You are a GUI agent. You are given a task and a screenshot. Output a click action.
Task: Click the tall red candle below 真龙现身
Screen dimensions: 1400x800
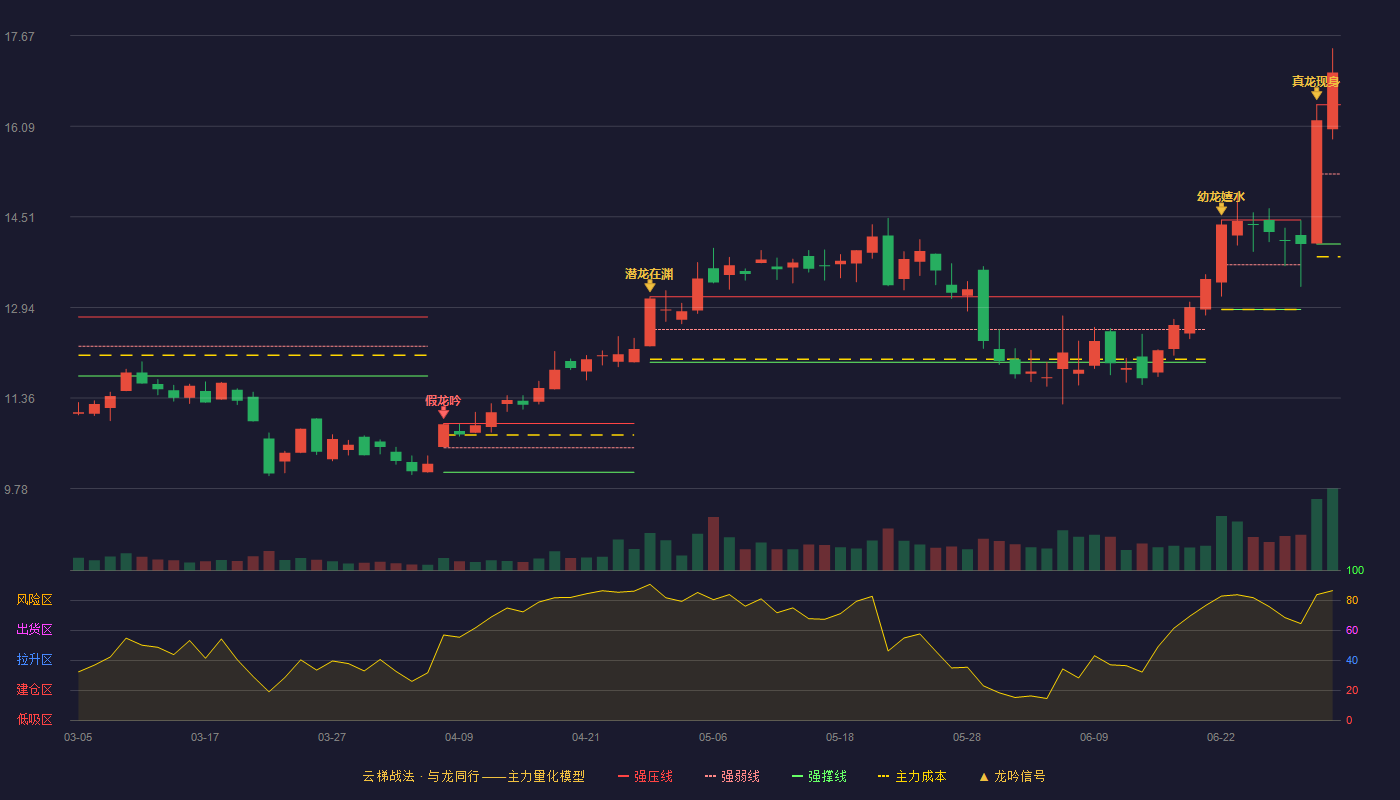tap(1317, 182)
